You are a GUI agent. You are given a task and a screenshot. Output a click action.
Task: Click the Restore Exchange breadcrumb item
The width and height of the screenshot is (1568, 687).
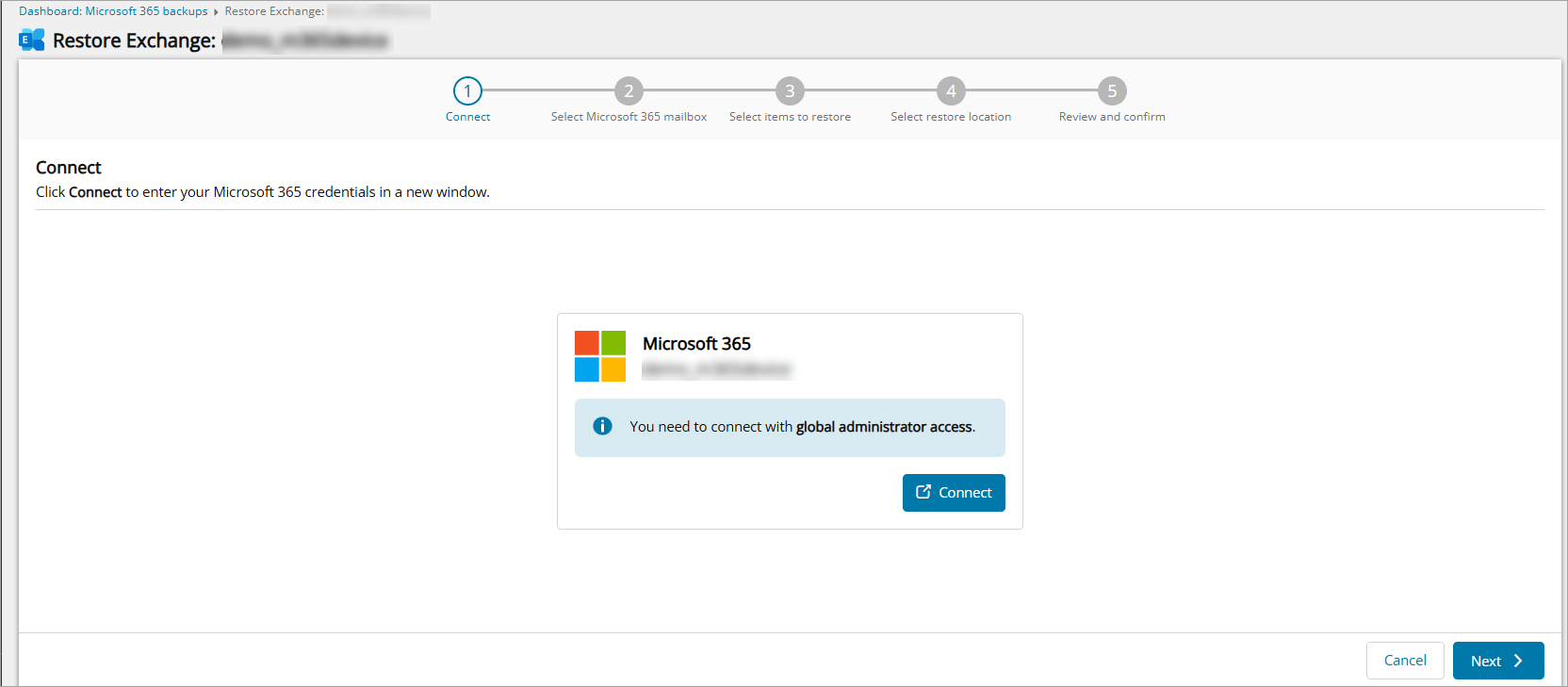(274, 11)
